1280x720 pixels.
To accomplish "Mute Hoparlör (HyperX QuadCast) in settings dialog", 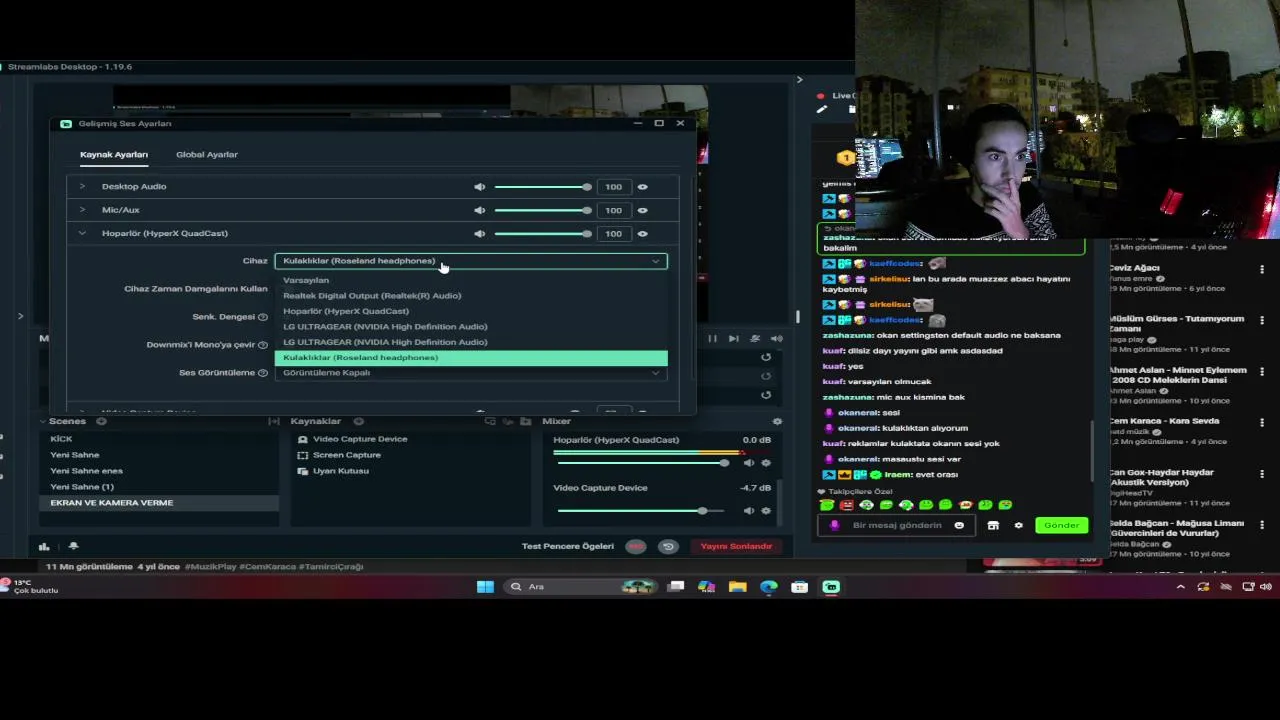I will coord(479,234).
